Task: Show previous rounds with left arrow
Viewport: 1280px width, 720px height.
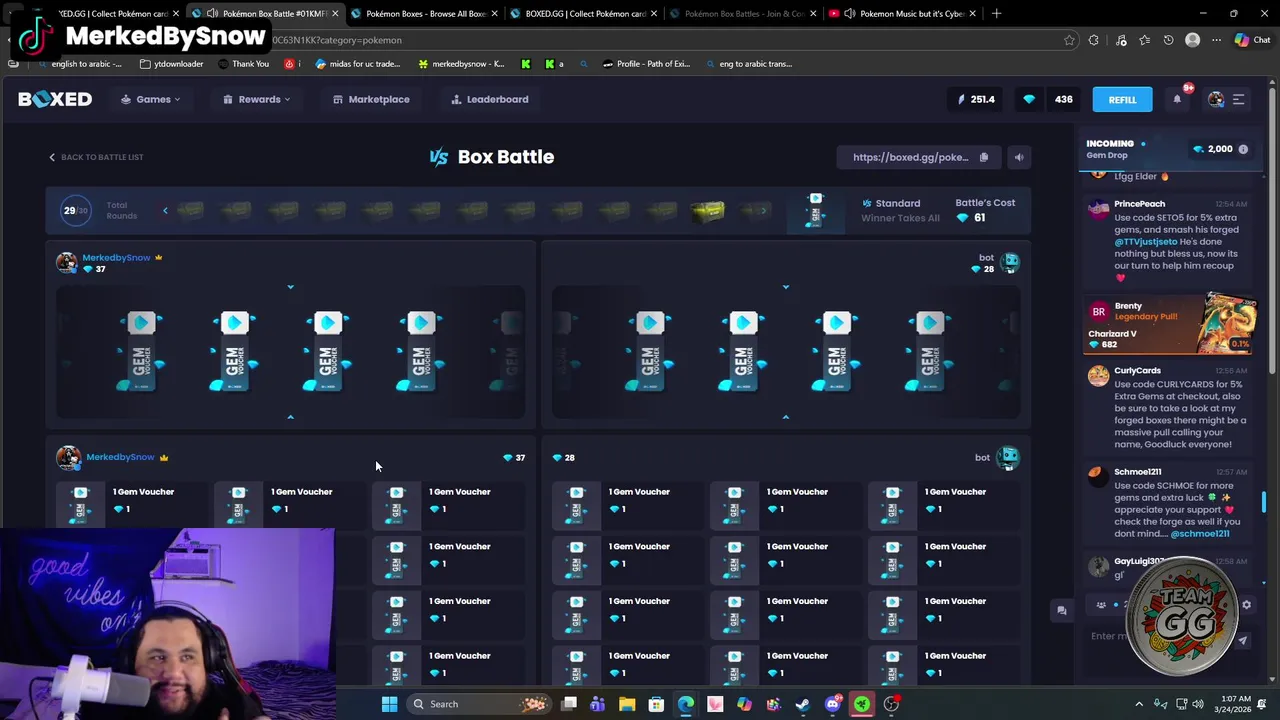Action: point(165,210)
